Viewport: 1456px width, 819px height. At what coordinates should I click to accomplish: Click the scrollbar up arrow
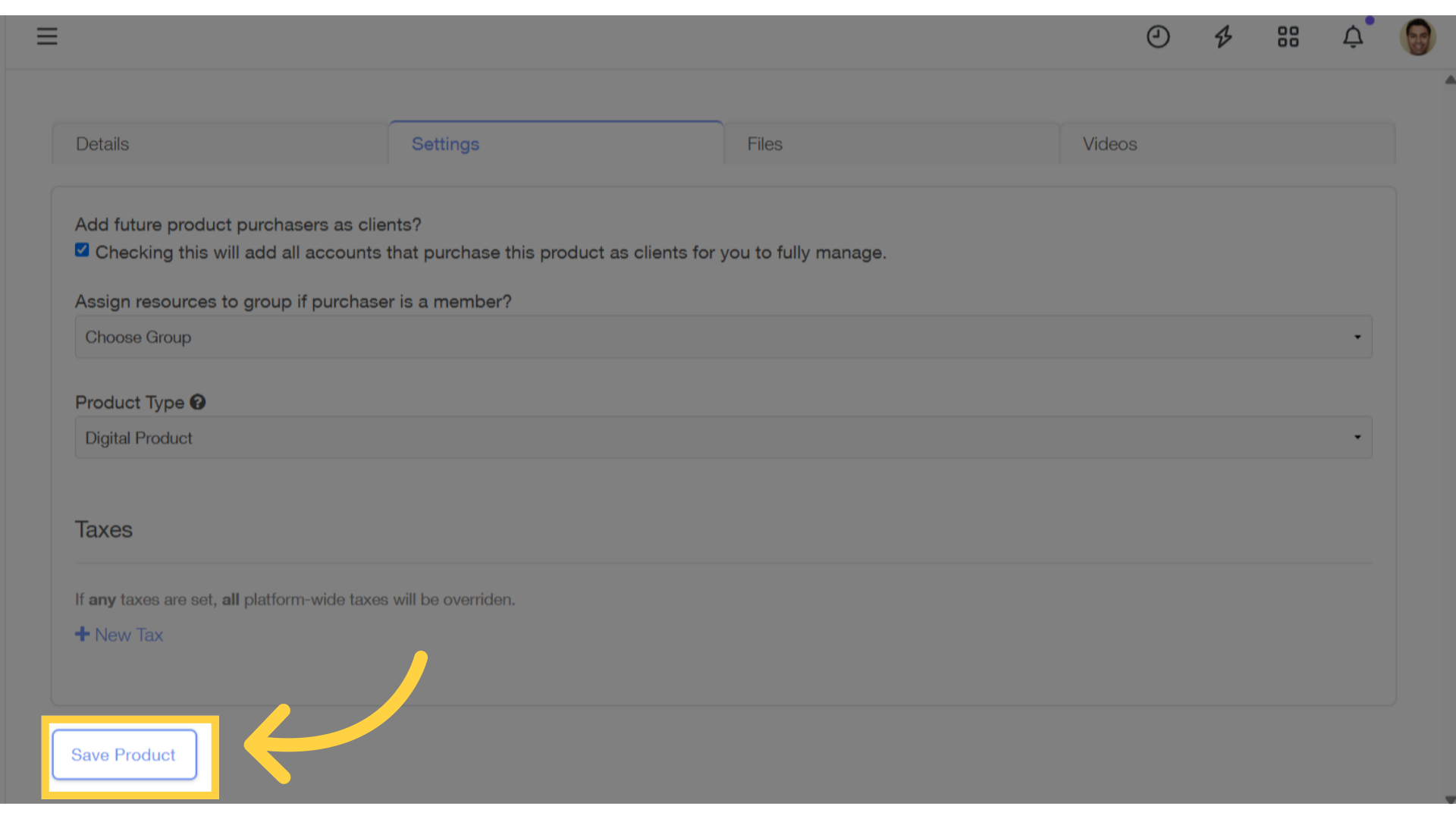[x=1449, y=80]
